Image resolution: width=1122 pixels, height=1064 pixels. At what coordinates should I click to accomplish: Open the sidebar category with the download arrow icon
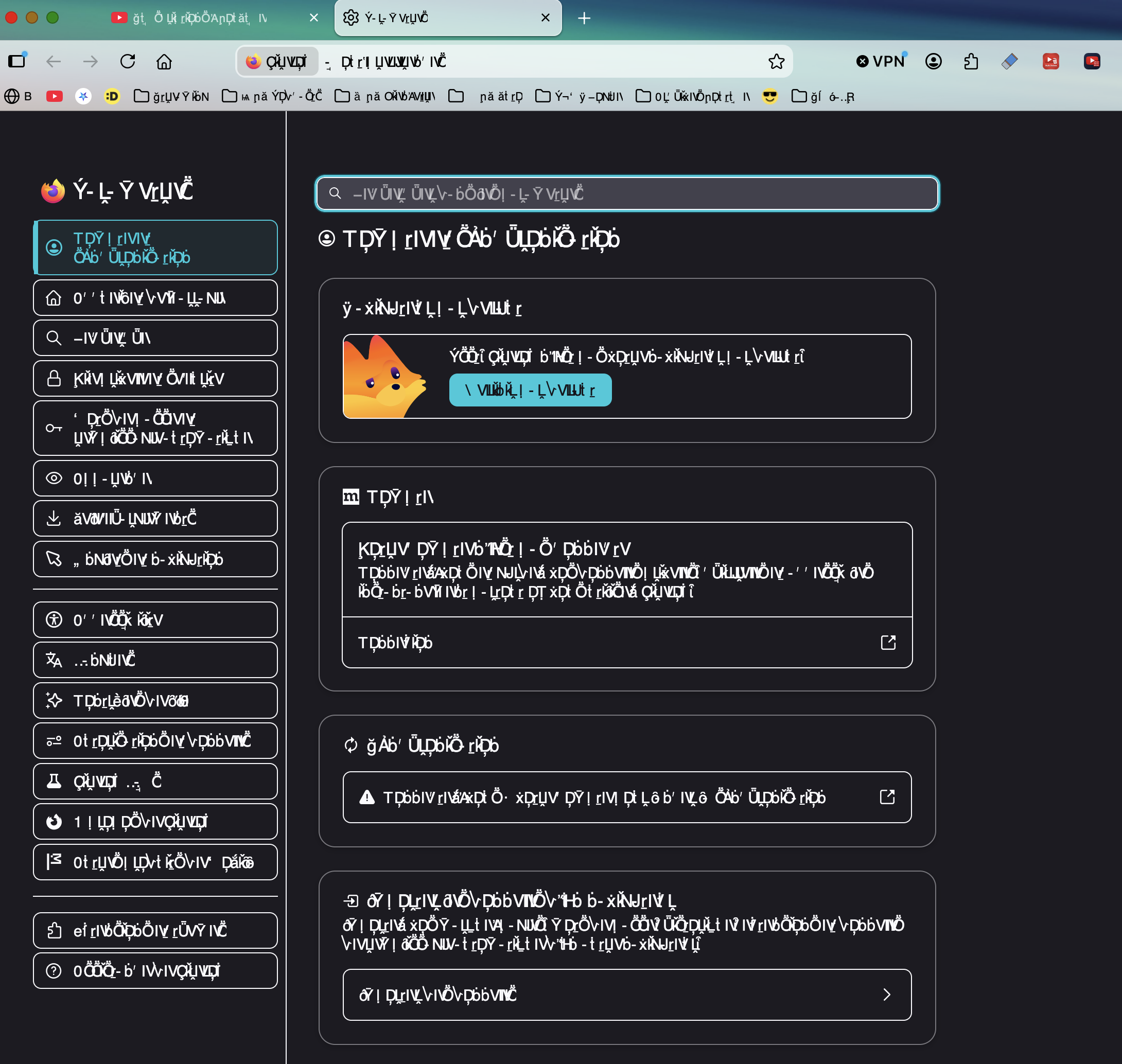click(x=155, y=519)
